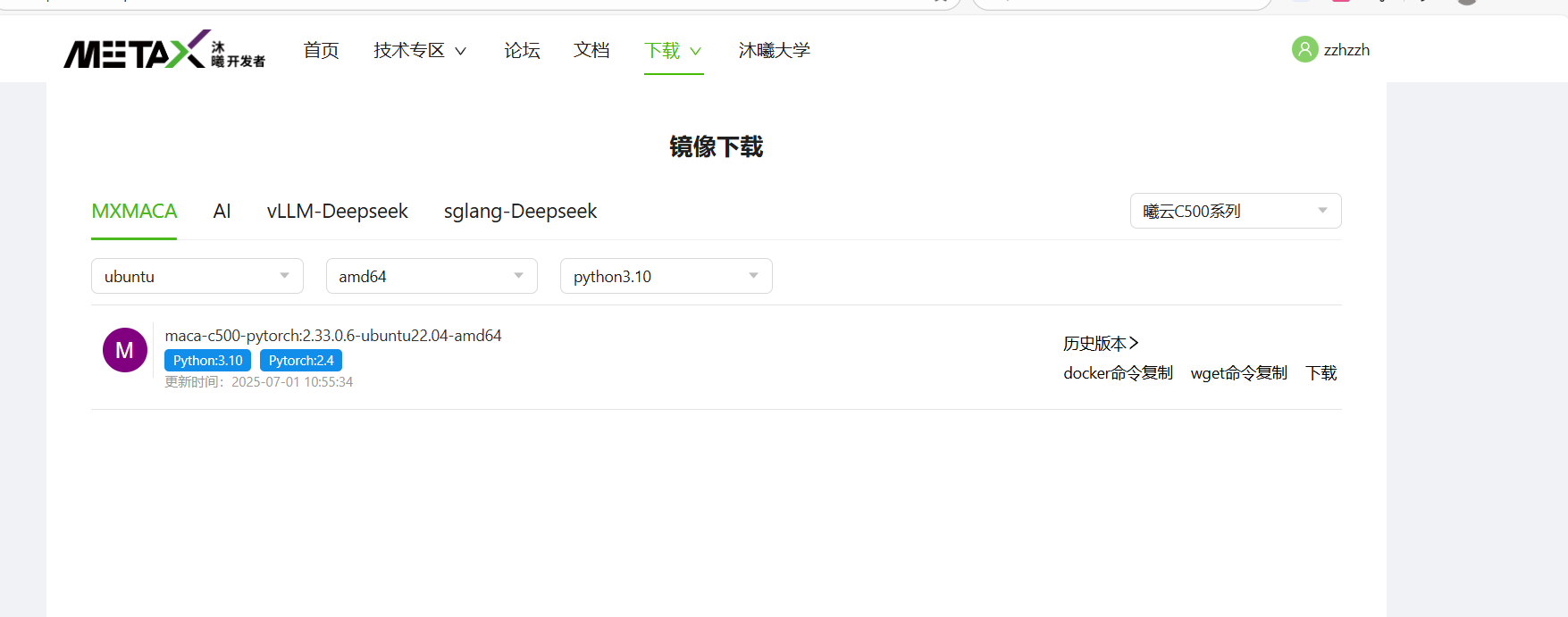Open the ubuntu OS dropdown
Screen dimensions: 1568x617
197,277
